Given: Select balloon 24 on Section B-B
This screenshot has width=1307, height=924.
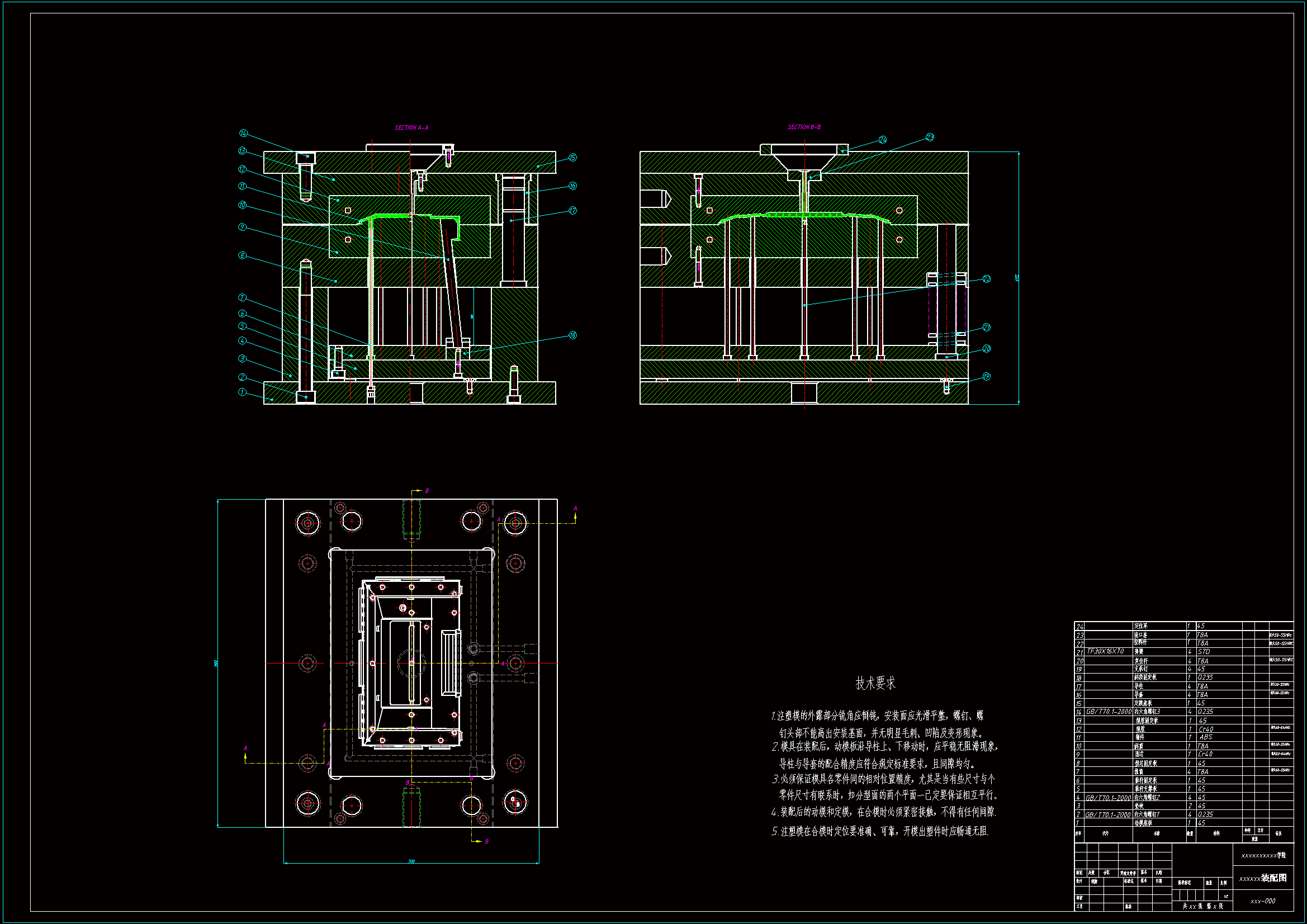Looking at the screenshot, I should (882, 140).
